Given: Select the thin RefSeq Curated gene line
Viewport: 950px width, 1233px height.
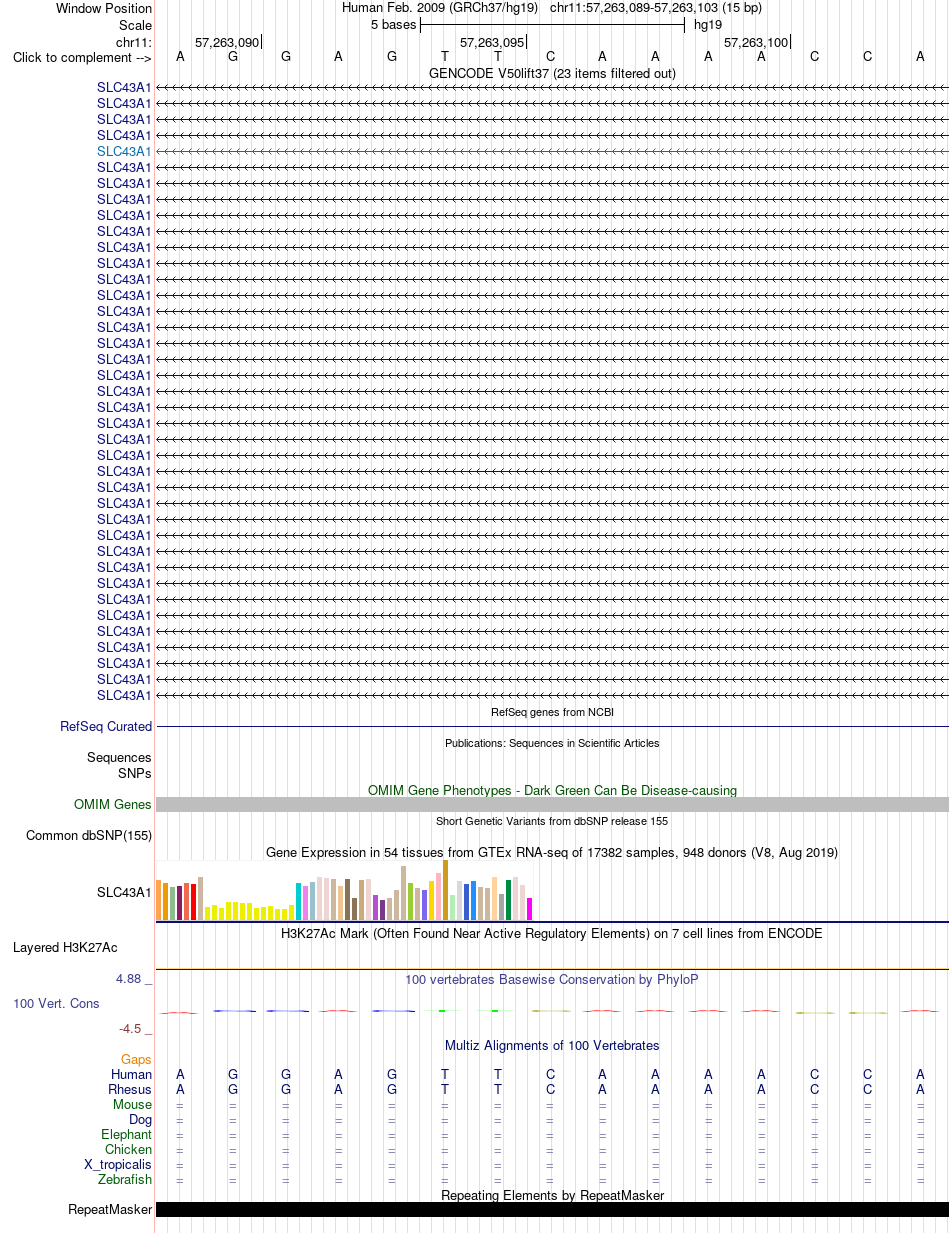Looking at the screenshot, I should pos(552,727).
